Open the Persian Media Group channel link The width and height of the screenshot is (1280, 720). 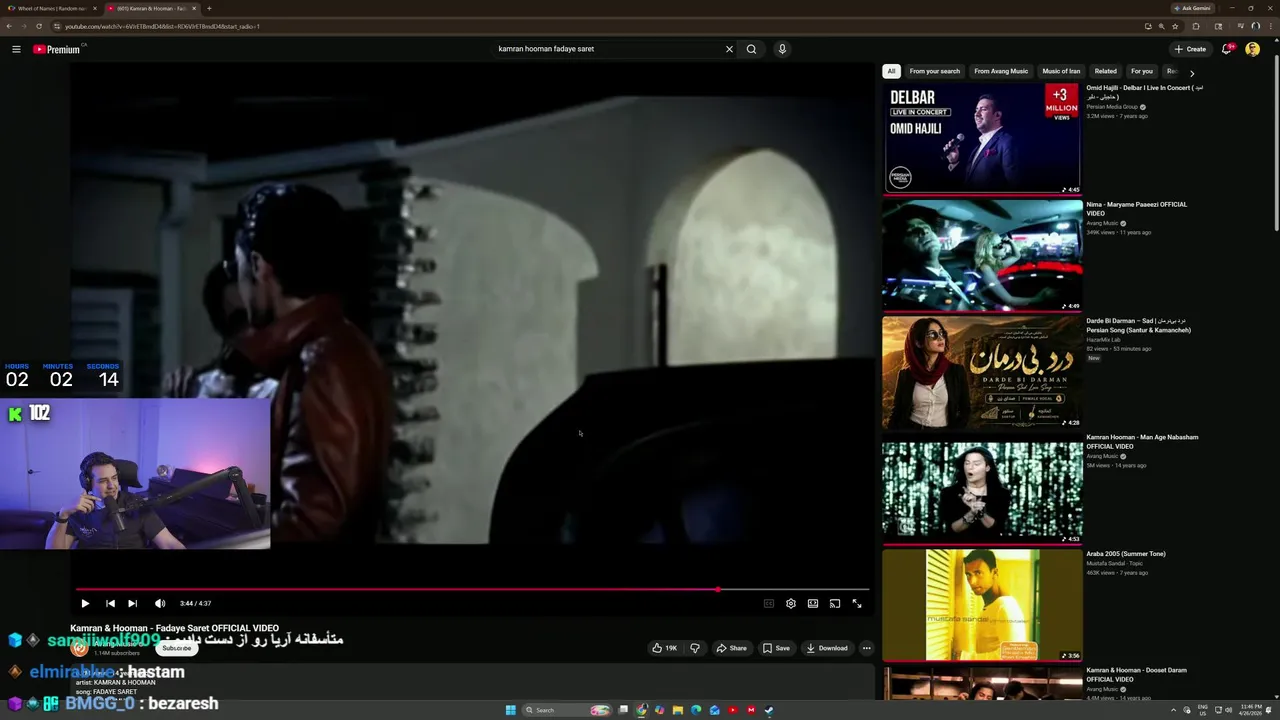coord(1112,107)
